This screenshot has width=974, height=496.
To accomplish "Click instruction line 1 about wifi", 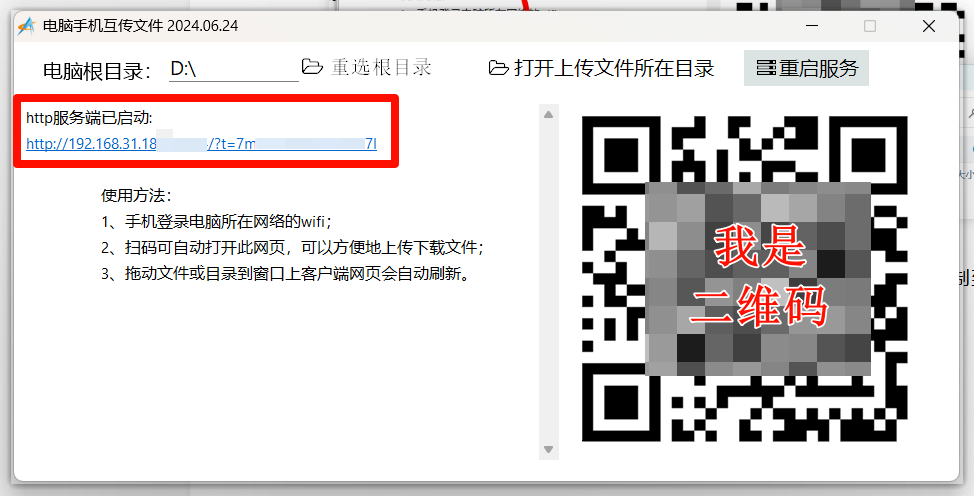I will point(216,221).
